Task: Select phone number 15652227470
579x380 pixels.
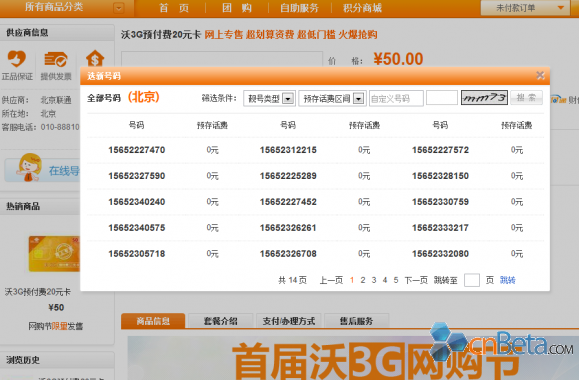Action: pyautogui.click(x=137, y=150)
